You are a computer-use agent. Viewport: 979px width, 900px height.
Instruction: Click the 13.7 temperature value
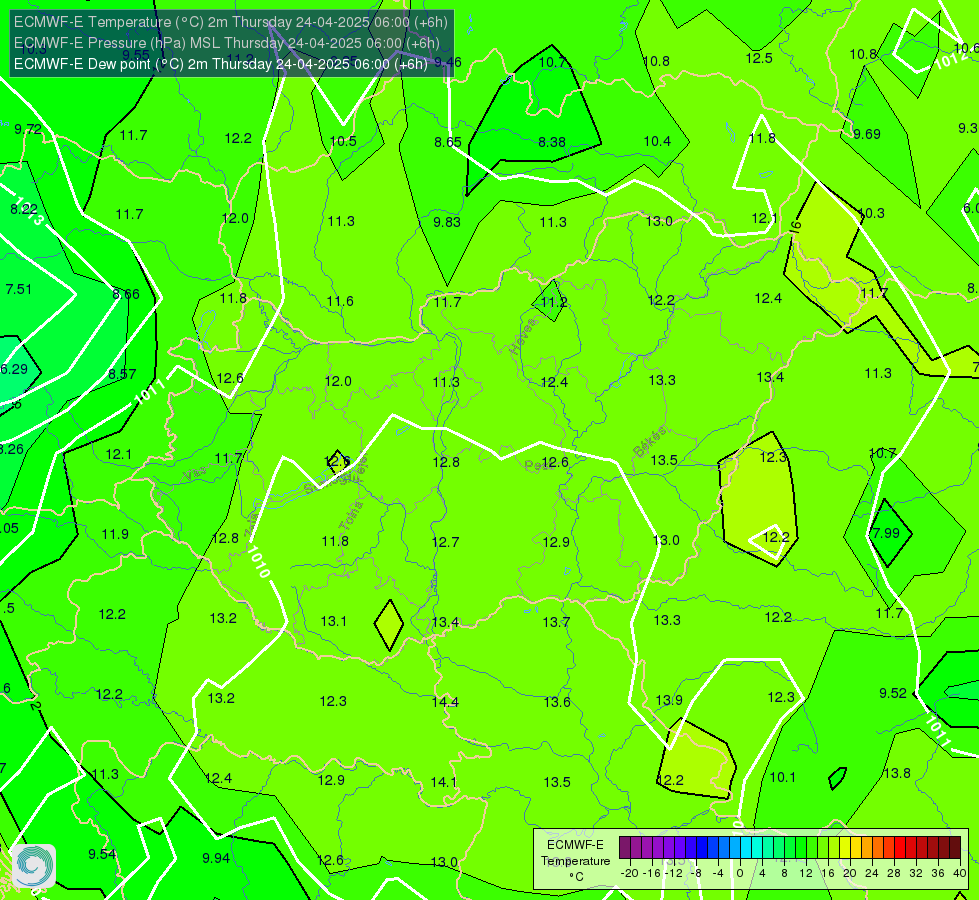click(x=556, y=622)
